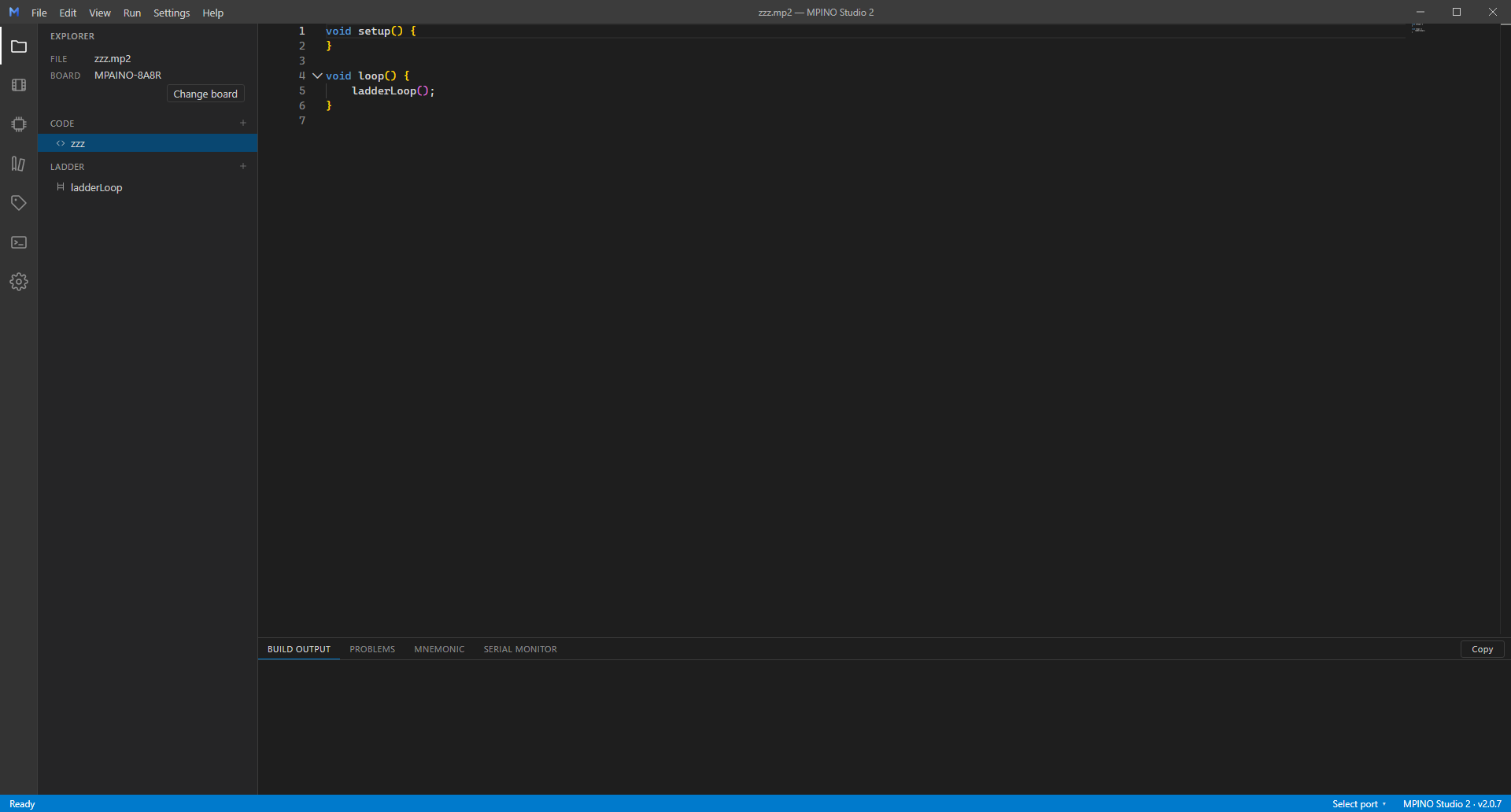Click the void setup() code line
Image resolution: width=1511 pixels, height=812 pixels.
pos(371,31)
